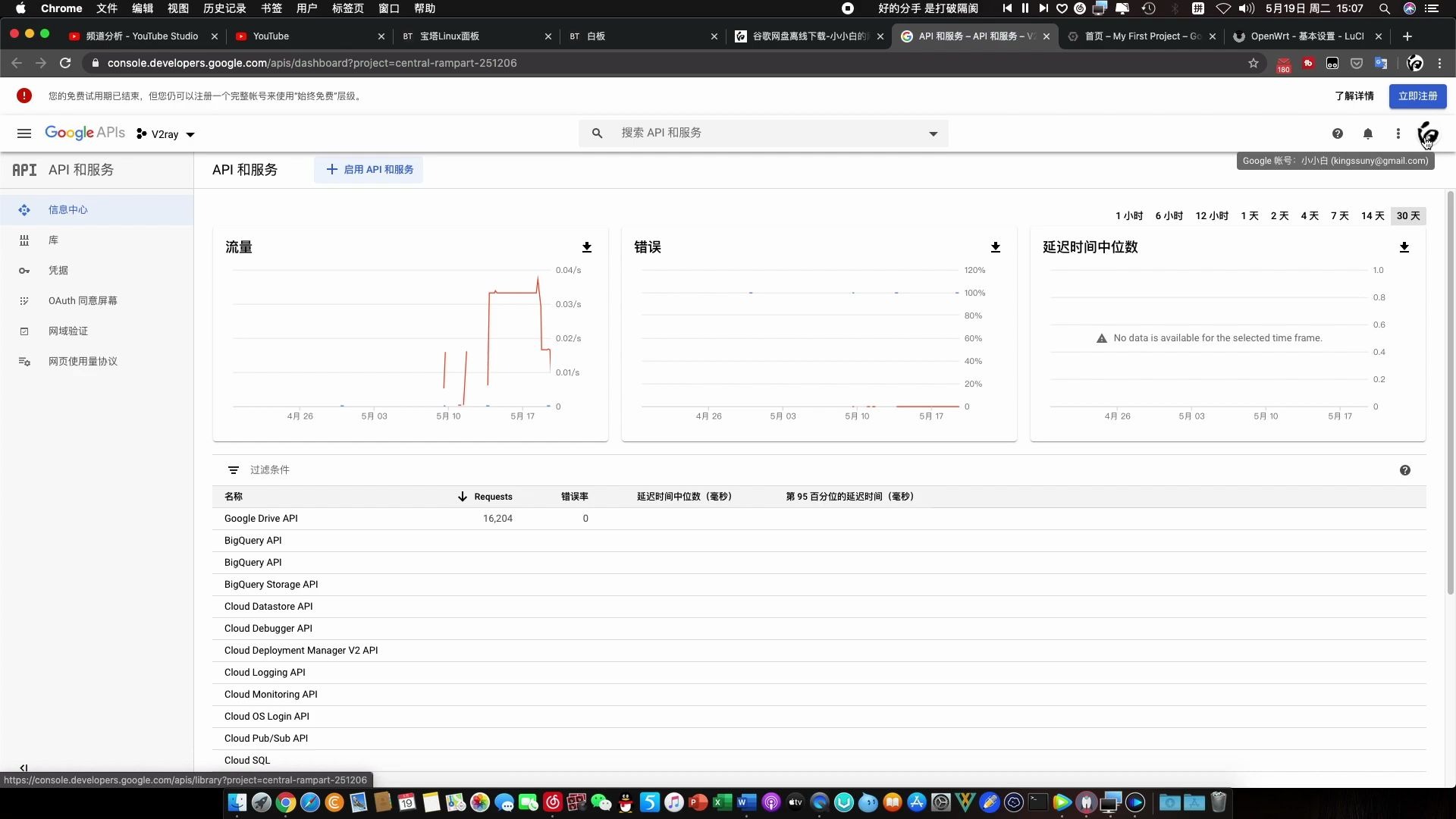This screenshot has height=819, width=1456.
Task: Open Chrome from the Dock
Action: pos(286,802)
